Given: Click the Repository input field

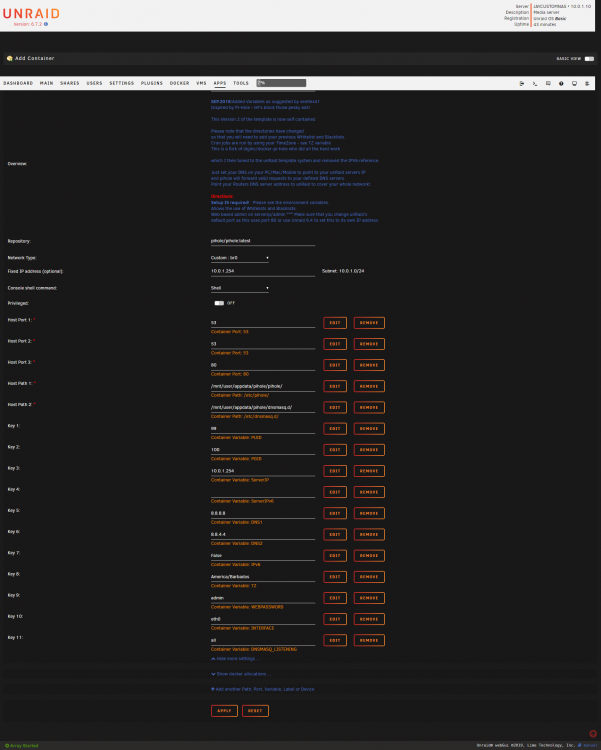Looking at the screenshot, I should point(263,241).
